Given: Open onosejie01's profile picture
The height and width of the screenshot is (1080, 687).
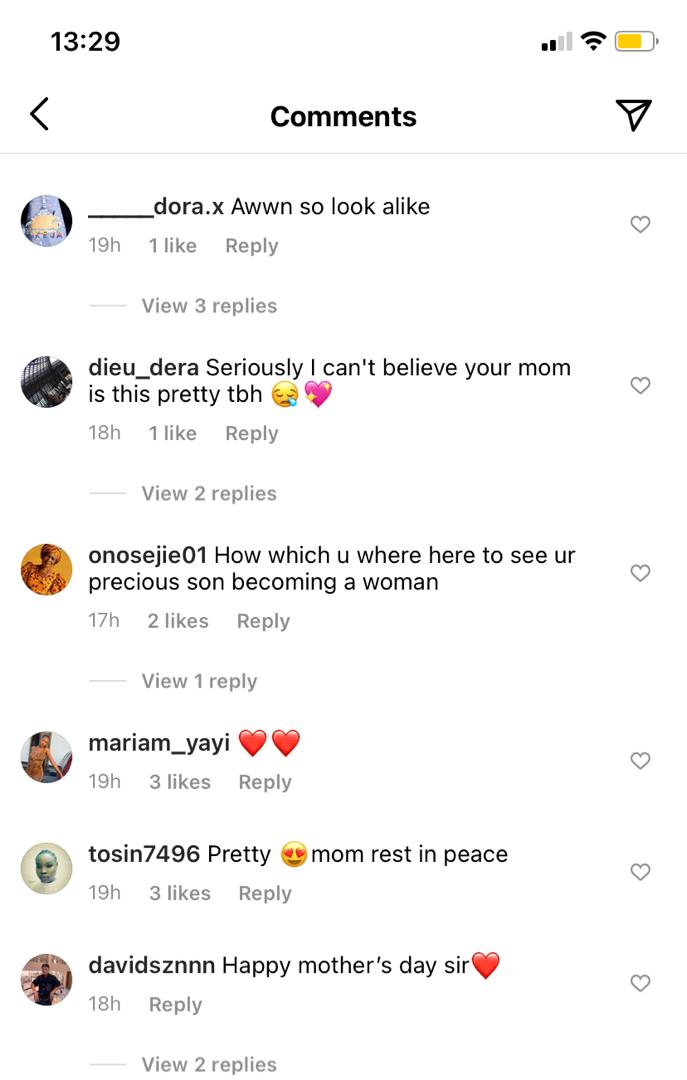Looking at the screenshot, I should tap(47, 569).
